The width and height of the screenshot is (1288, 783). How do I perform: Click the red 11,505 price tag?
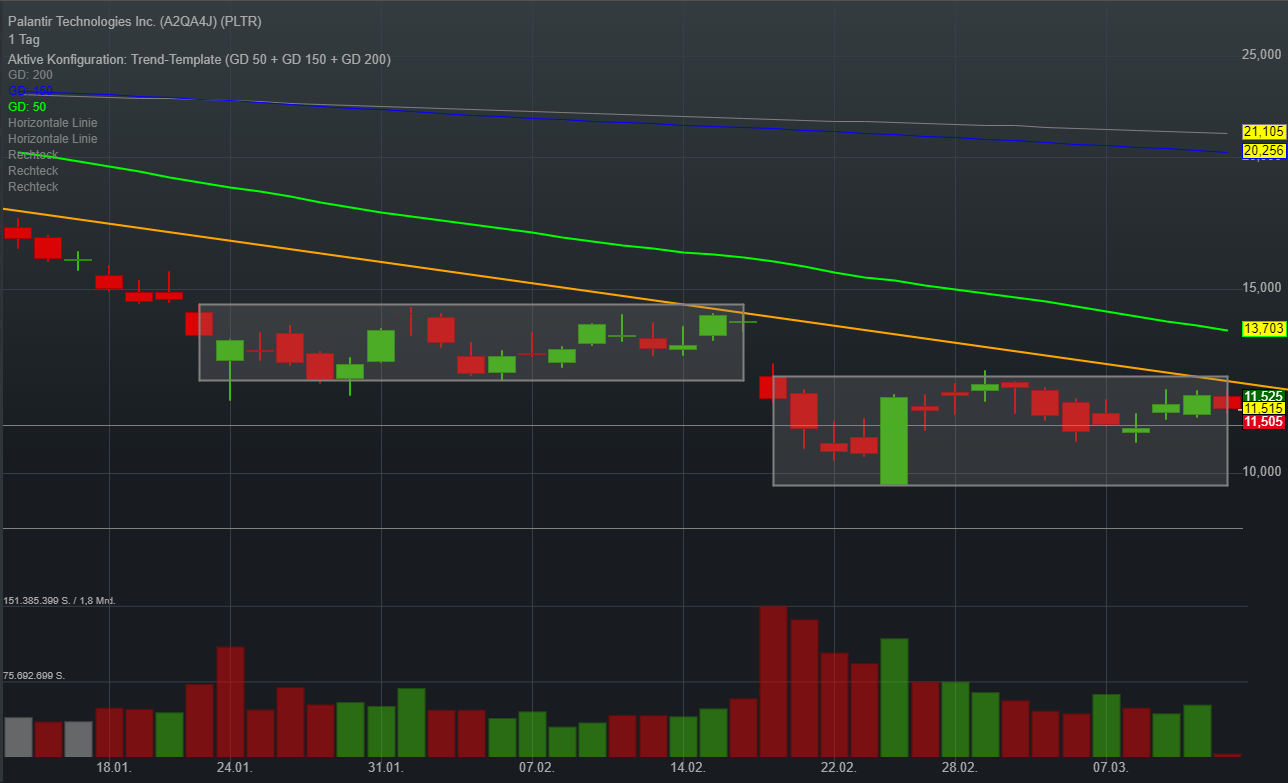[1263, 422]
